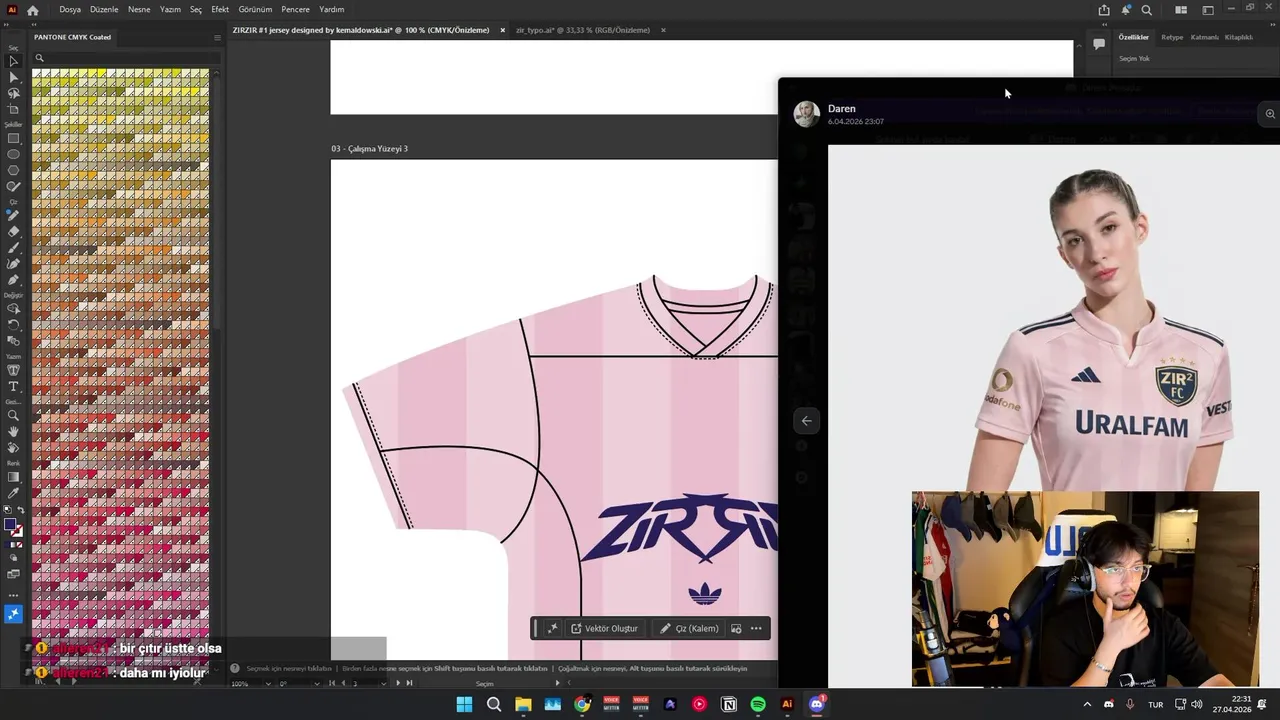Click the back arrow in image viewer
The width and height of the screenshot is (1280, 720).
click(806, 421)
